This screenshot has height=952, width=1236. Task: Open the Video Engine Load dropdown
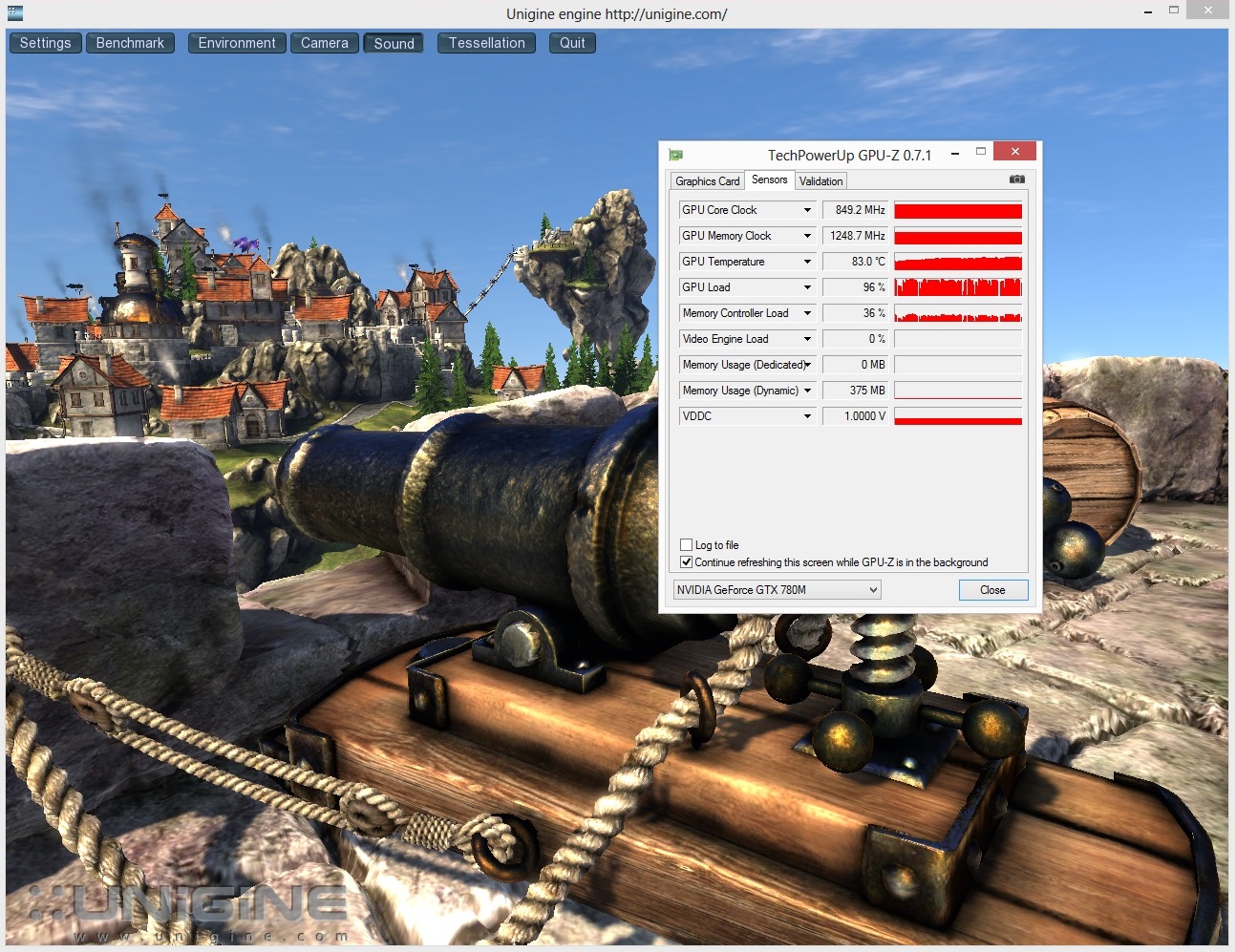(x=807, y=339)
